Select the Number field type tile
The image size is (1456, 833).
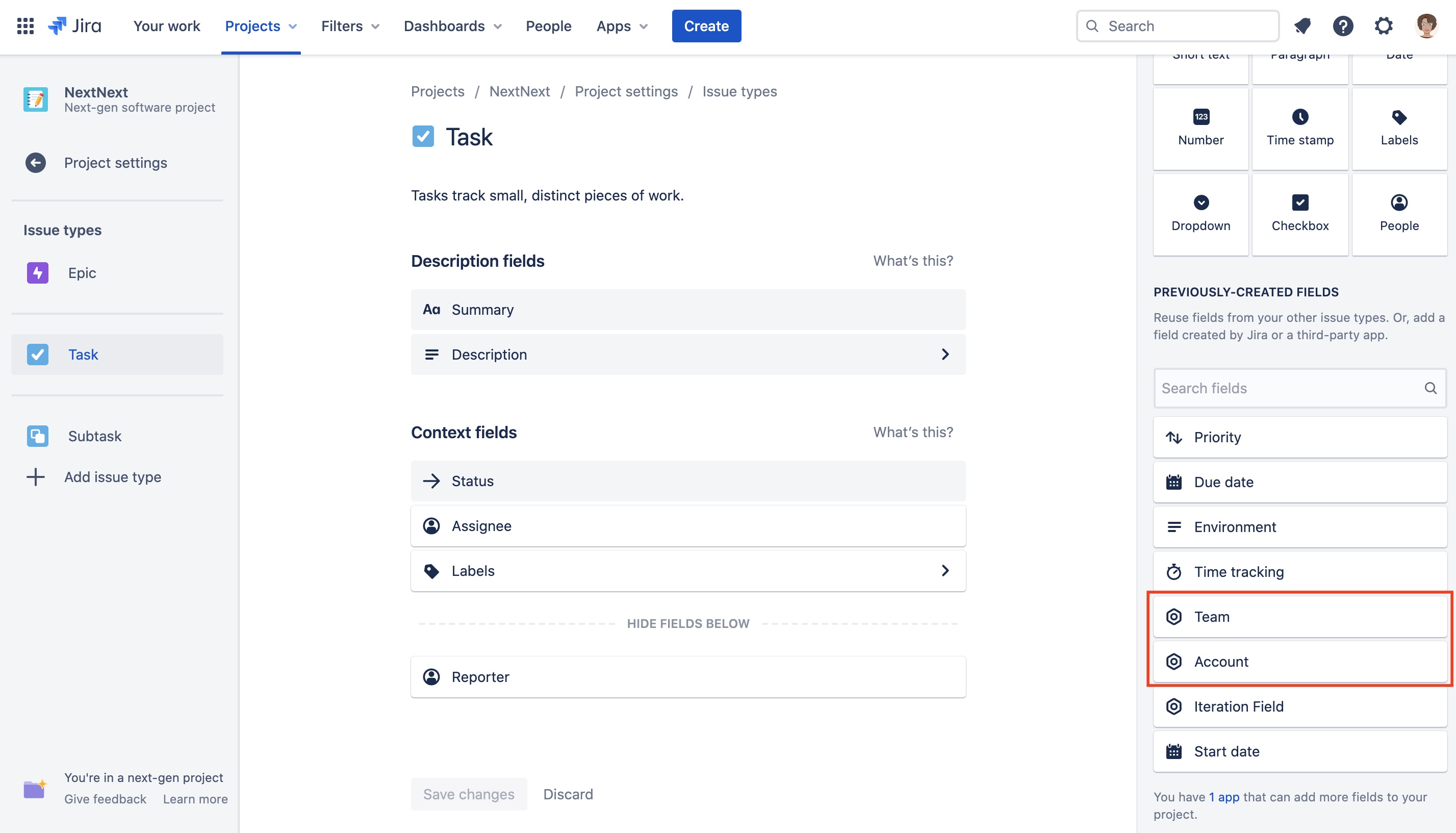(x=1200, y=129)
